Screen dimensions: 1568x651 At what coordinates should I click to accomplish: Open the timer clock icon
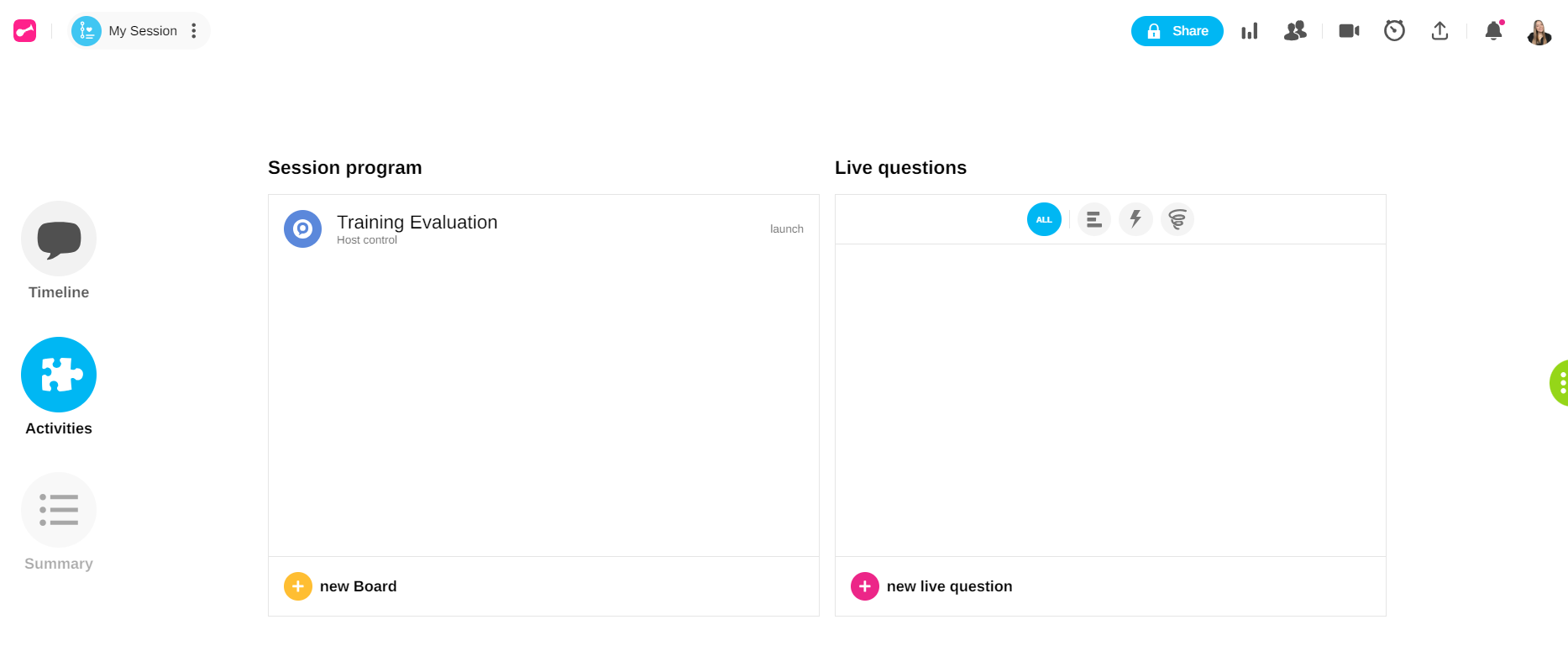pos(1394,31)
